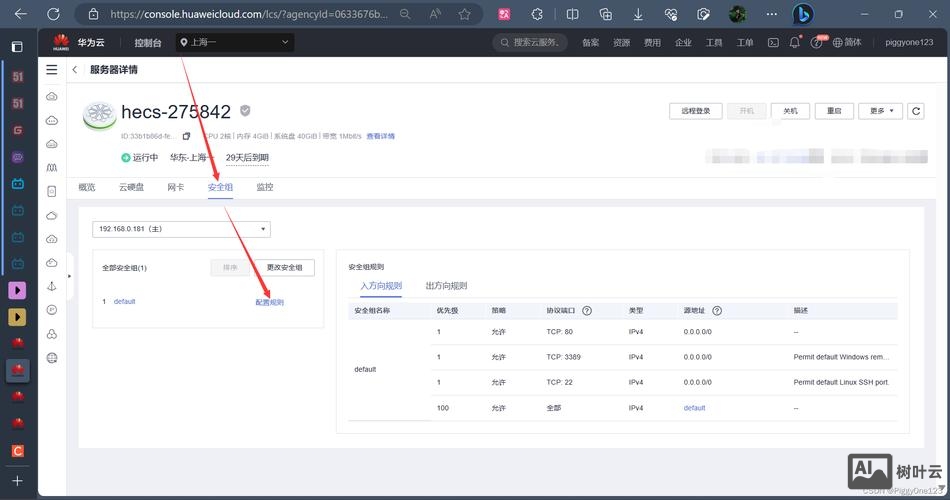Click the help icon next to 协议端口

pos(587,311)
